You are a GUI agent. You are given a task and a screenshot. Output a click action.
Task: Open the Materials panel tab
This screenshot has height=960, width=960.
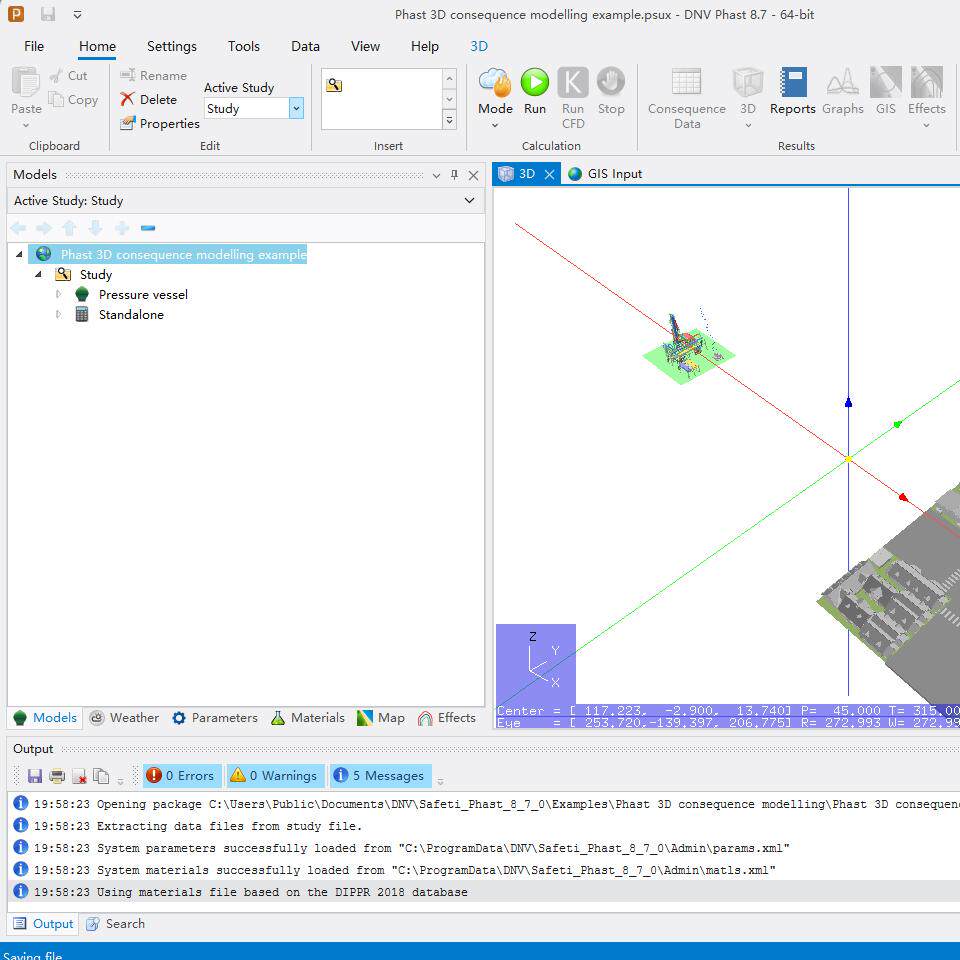point(308,718)
